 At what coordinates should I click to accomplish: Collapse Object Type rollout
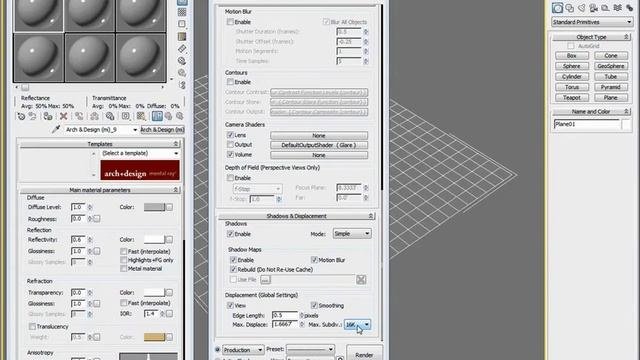tap(591, 37)
